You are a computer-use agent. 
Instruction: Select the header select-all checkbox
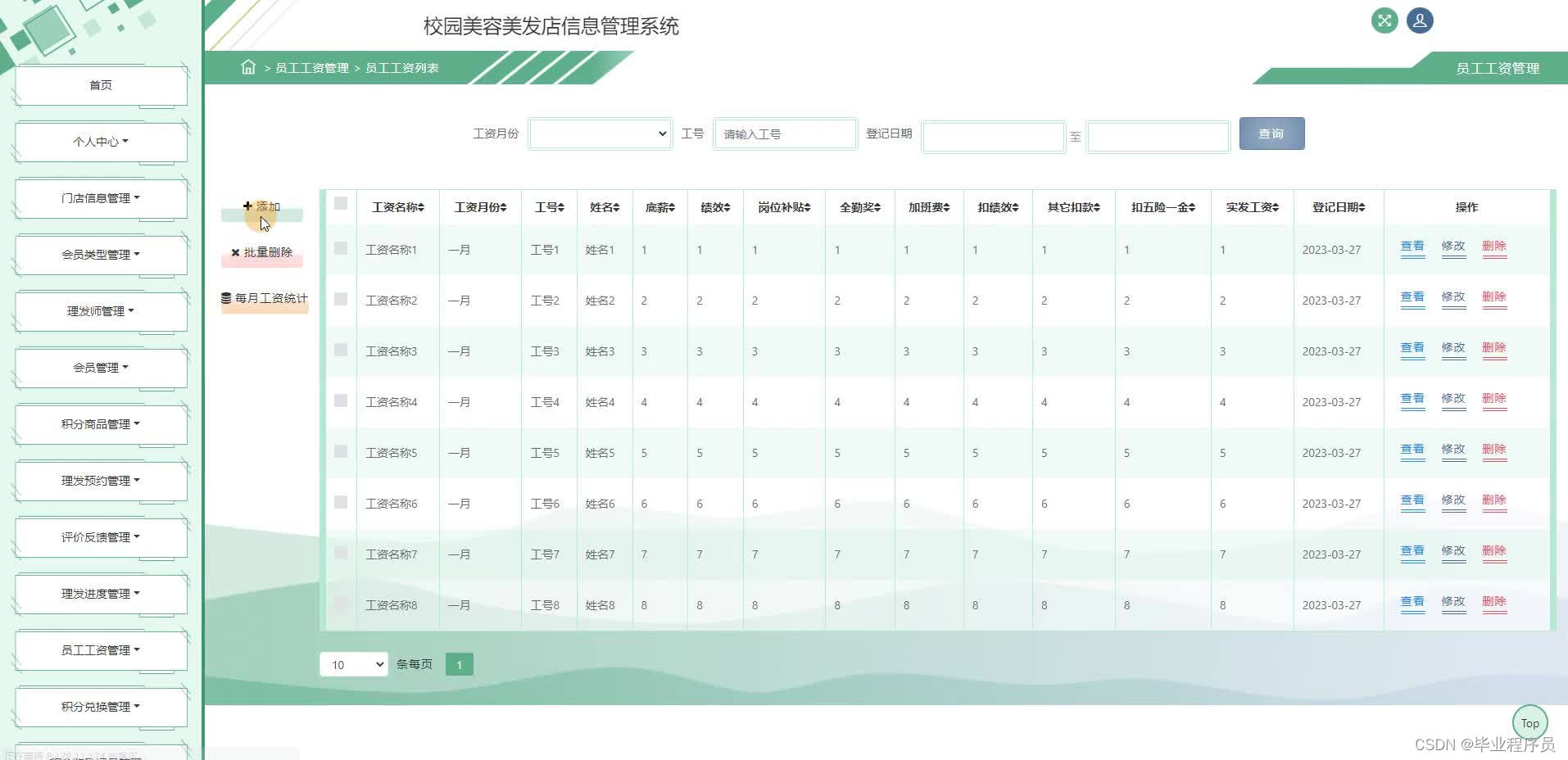click(341, 203)
